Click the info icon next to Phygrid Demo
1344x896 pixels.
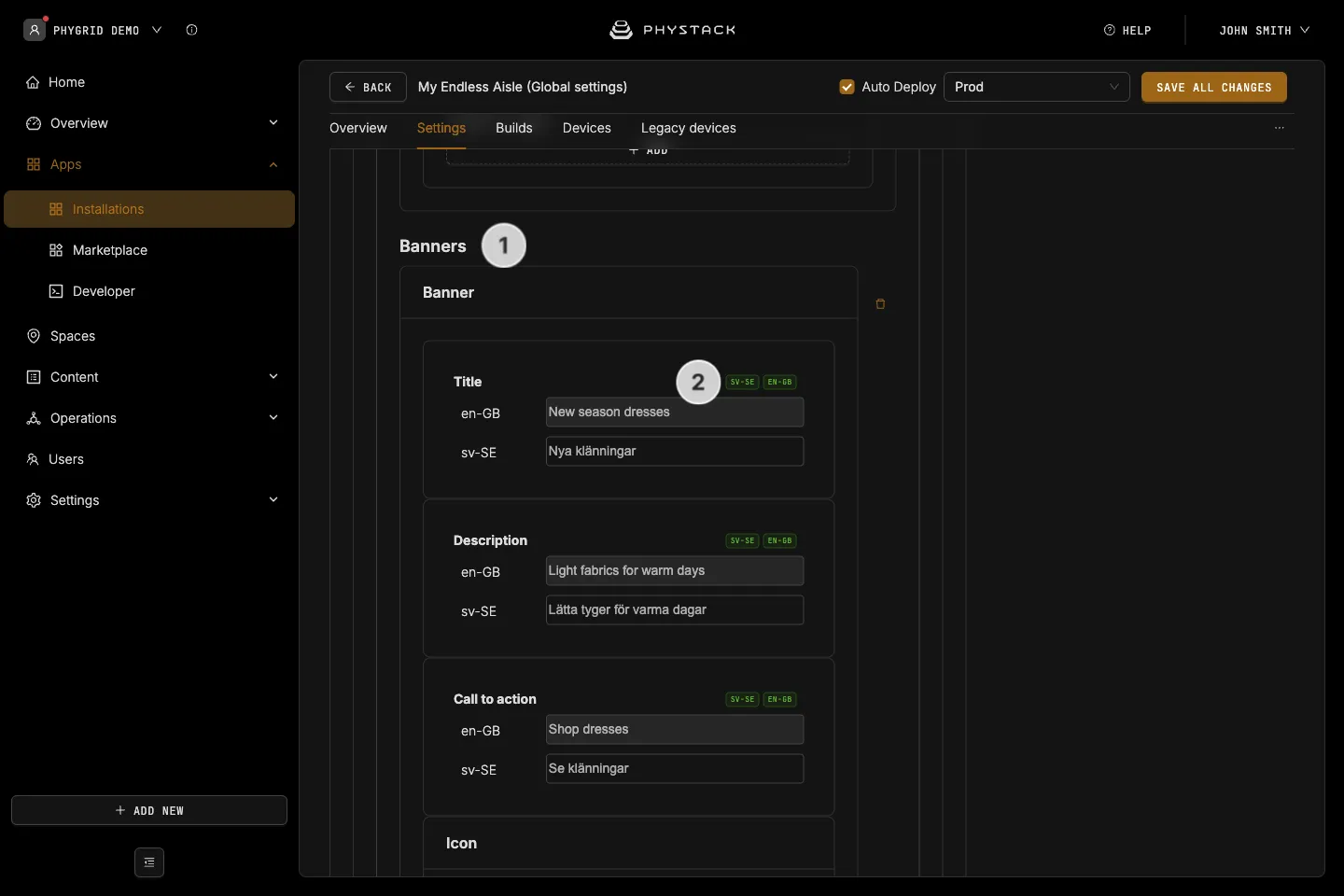[x=191, y=30]
